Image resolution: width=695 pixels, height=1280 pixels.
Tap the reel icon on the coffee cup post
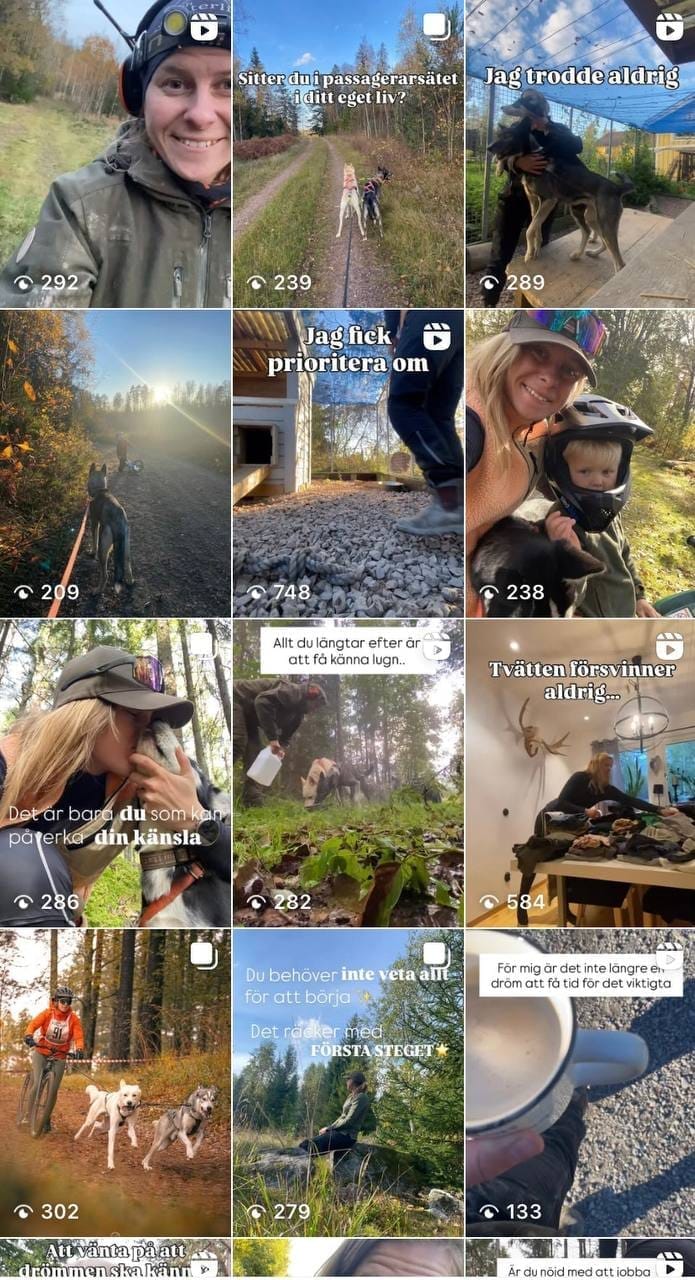669,956
